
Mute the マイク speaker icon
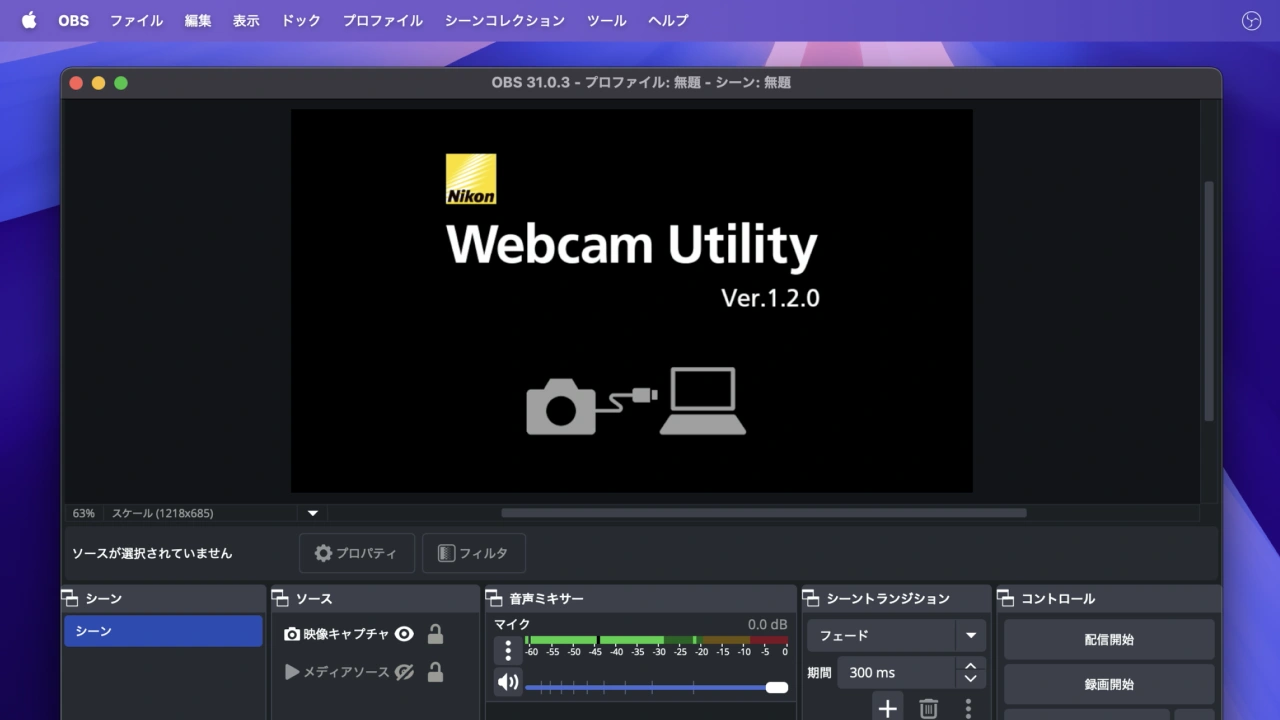coord(508,682)
